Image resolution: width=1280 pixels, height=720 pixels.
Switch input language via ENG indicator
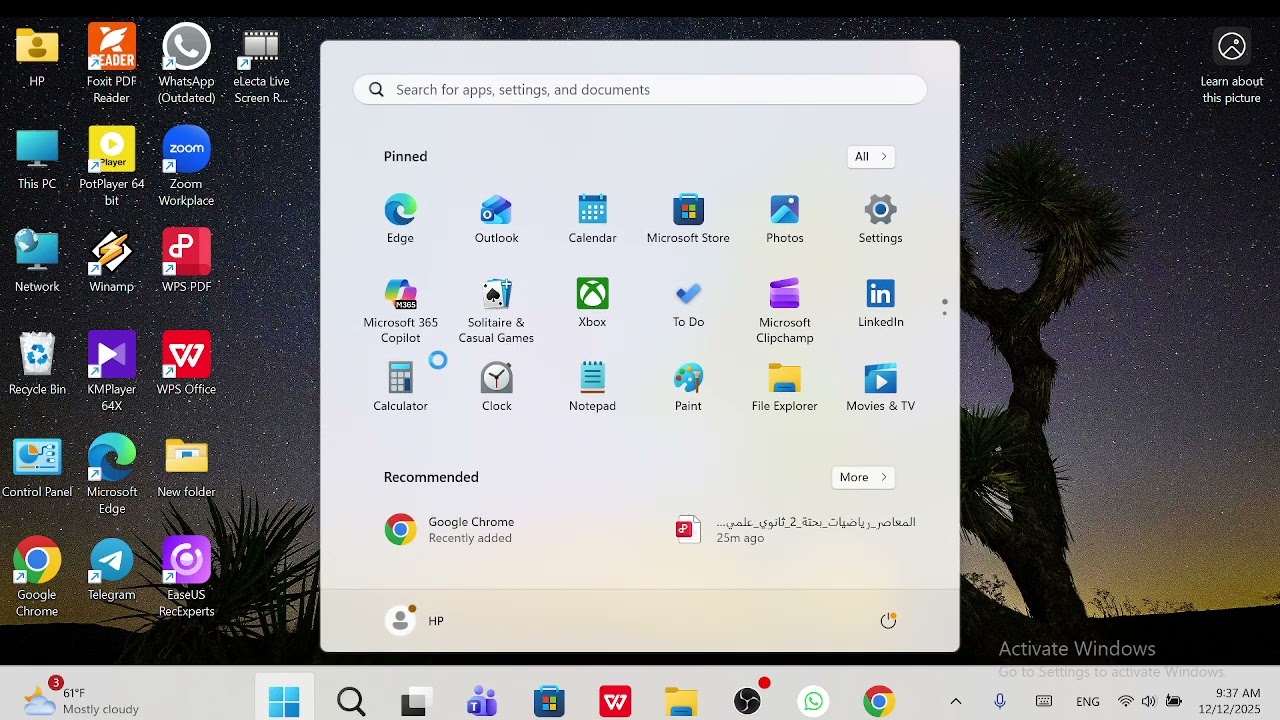click(1088, 702)
